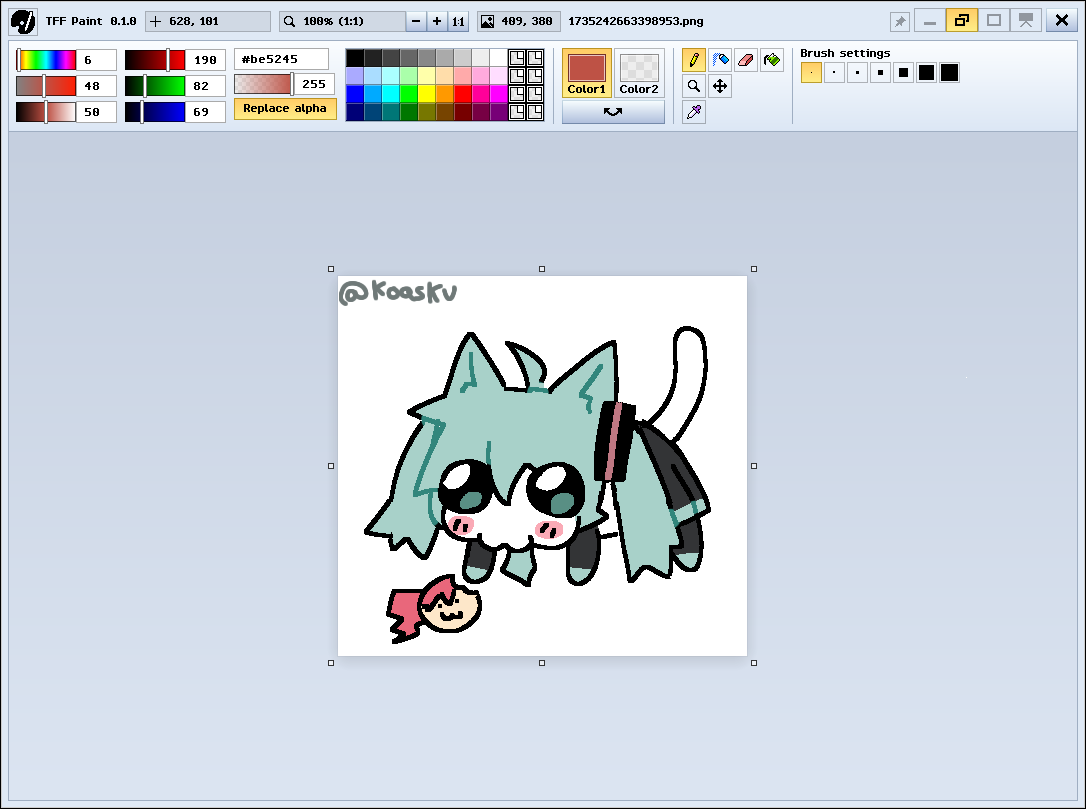Pick the bright green palette swatch

click(409, 94)
